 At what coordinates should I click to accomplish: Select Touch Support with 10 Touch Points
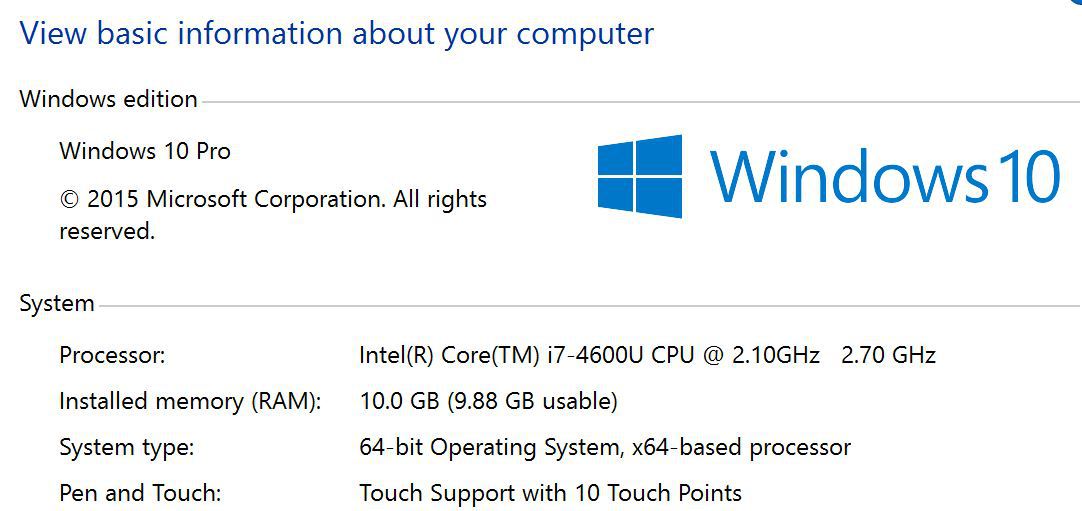(x=551, y=494)
